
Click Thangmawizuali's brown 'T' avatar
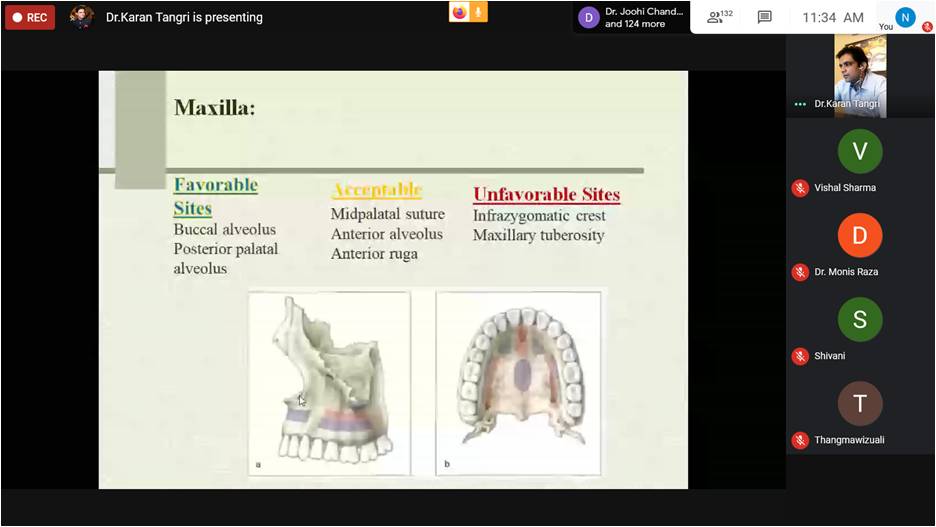[x=860, y=403]
